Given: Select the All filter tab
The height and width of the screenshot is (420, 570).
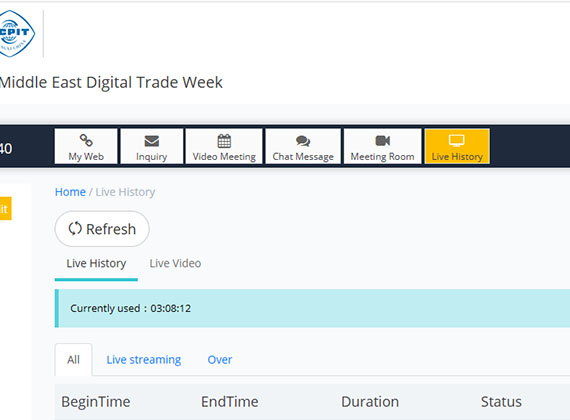Looking at the screenshot, I should [73, 360].
